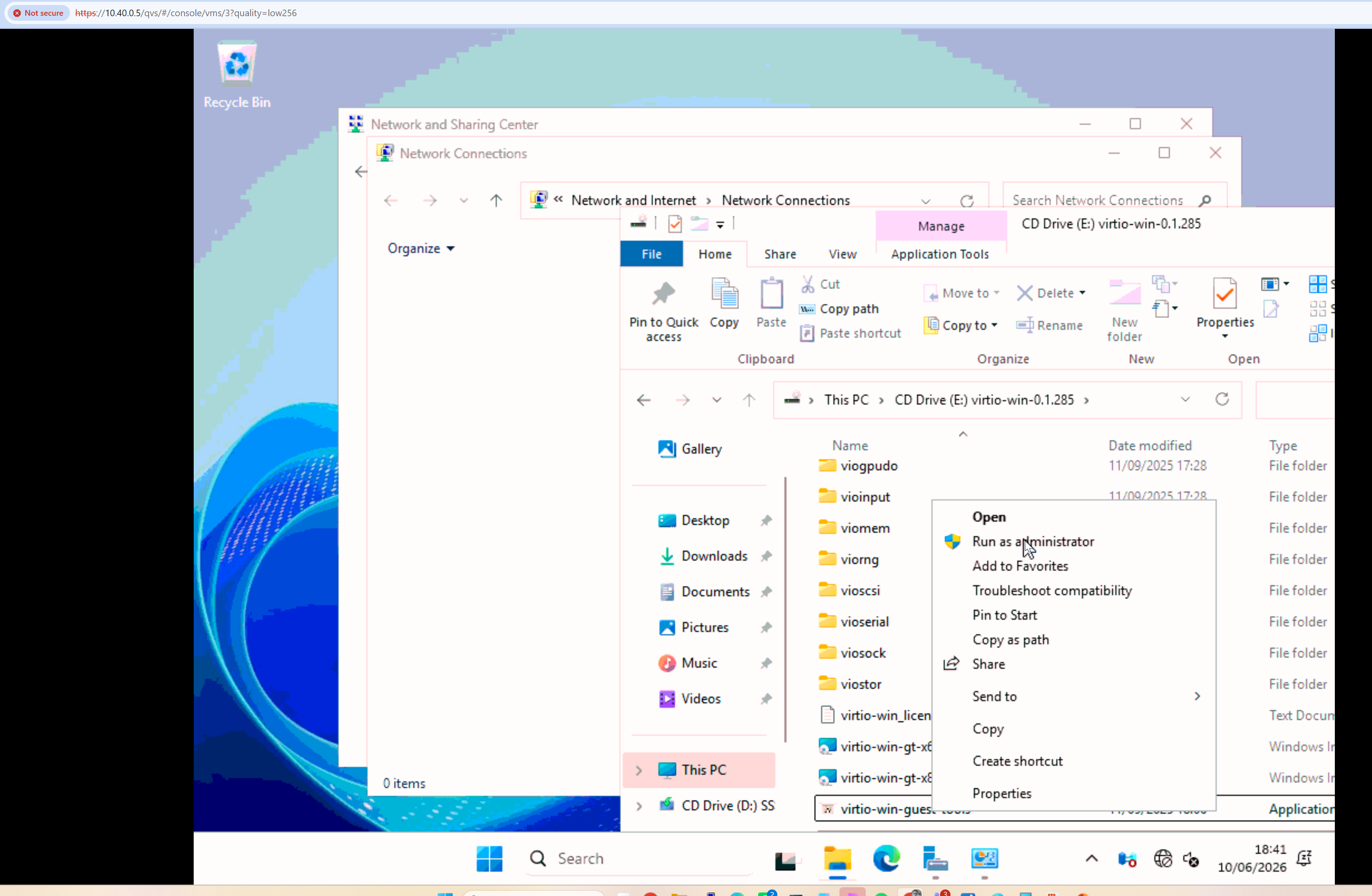Click Paste shortcut in ribbon
Screen dimensions: 1372x896
tap(851, 333)
